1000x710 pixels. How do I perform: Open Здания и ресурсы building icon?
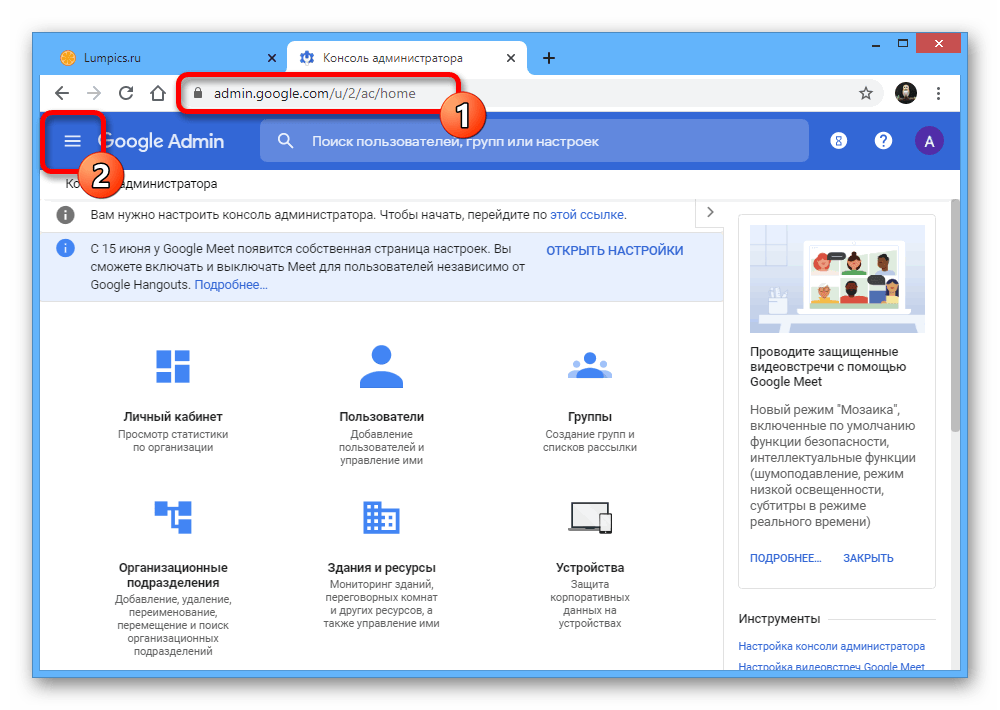381,517
